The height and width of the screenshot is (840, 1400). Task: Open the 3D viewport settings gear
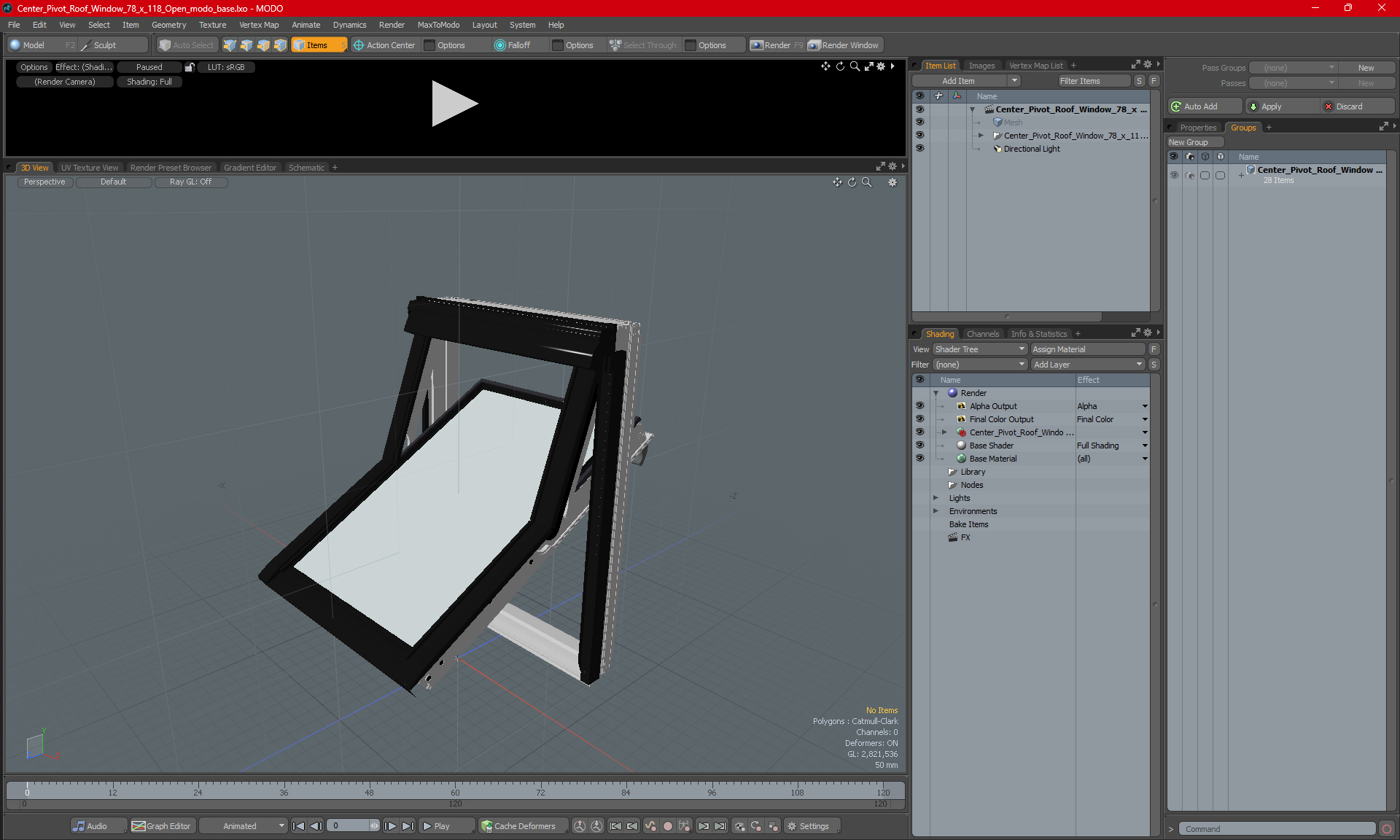pos(892,182)
